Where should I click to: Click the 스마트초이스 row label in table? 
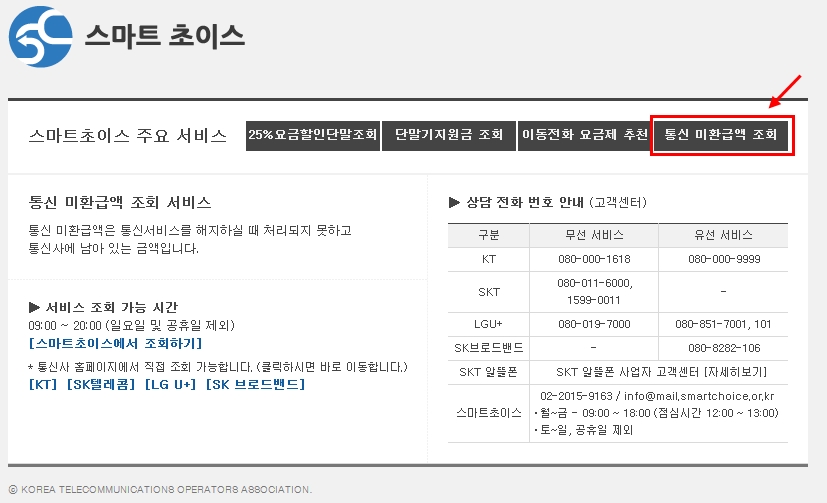pyautogui.click(x=489, y=413)
